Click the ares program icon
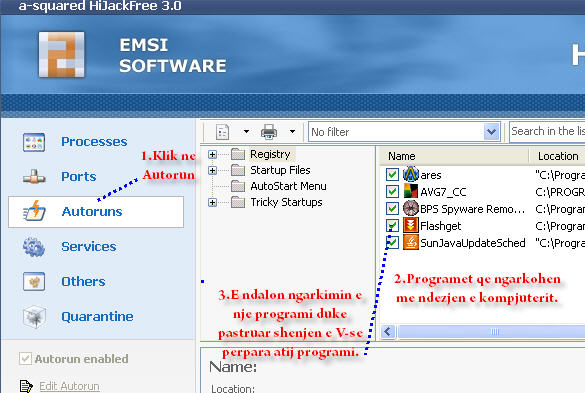585x393 pixels. pyautogui.click(x=411, y=174)
